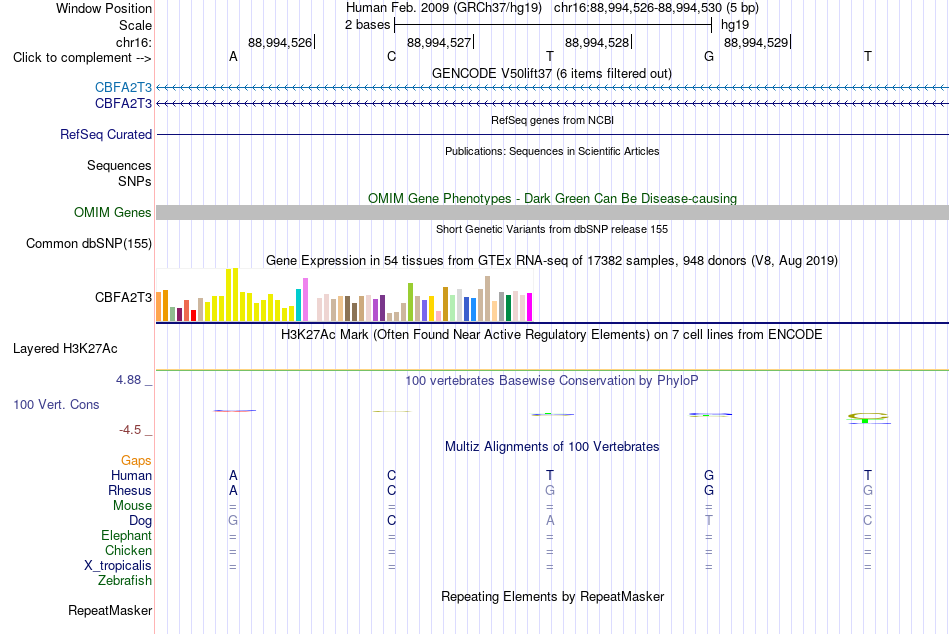Click the Scale track label

[x=136, y=25]
